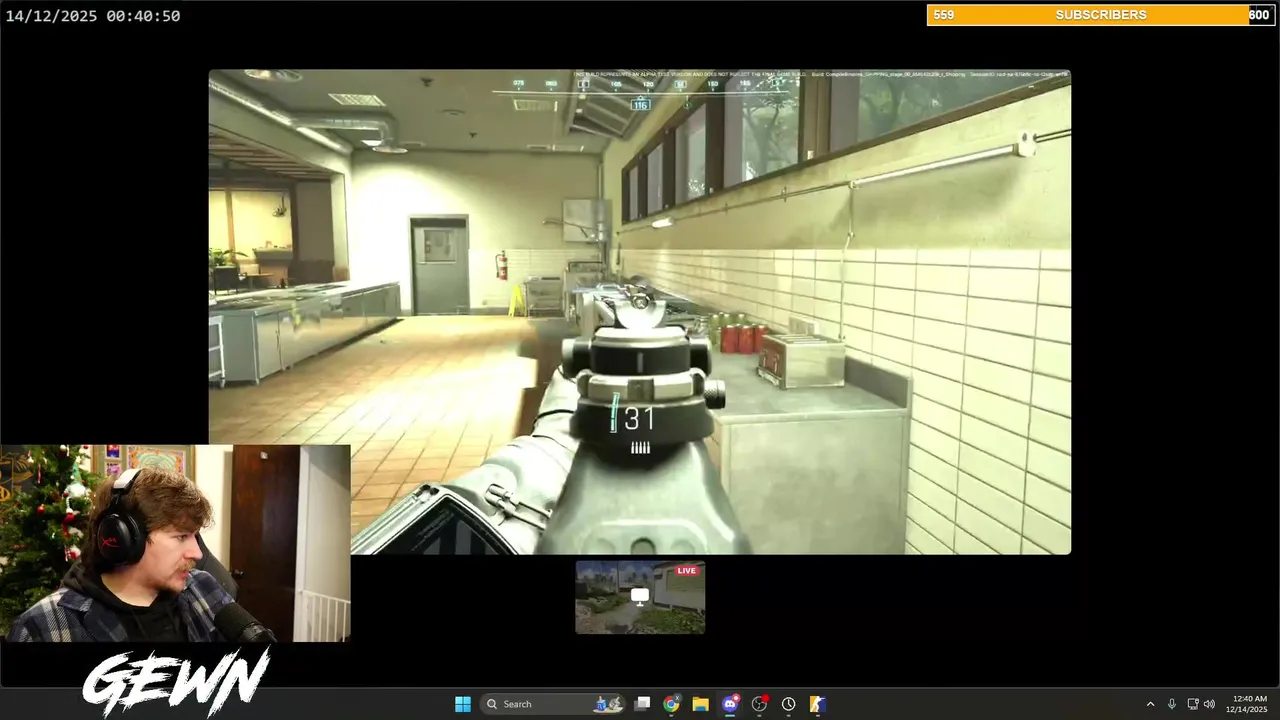
Task: Click the ammo counter showing 31
Action: point(638,418)
